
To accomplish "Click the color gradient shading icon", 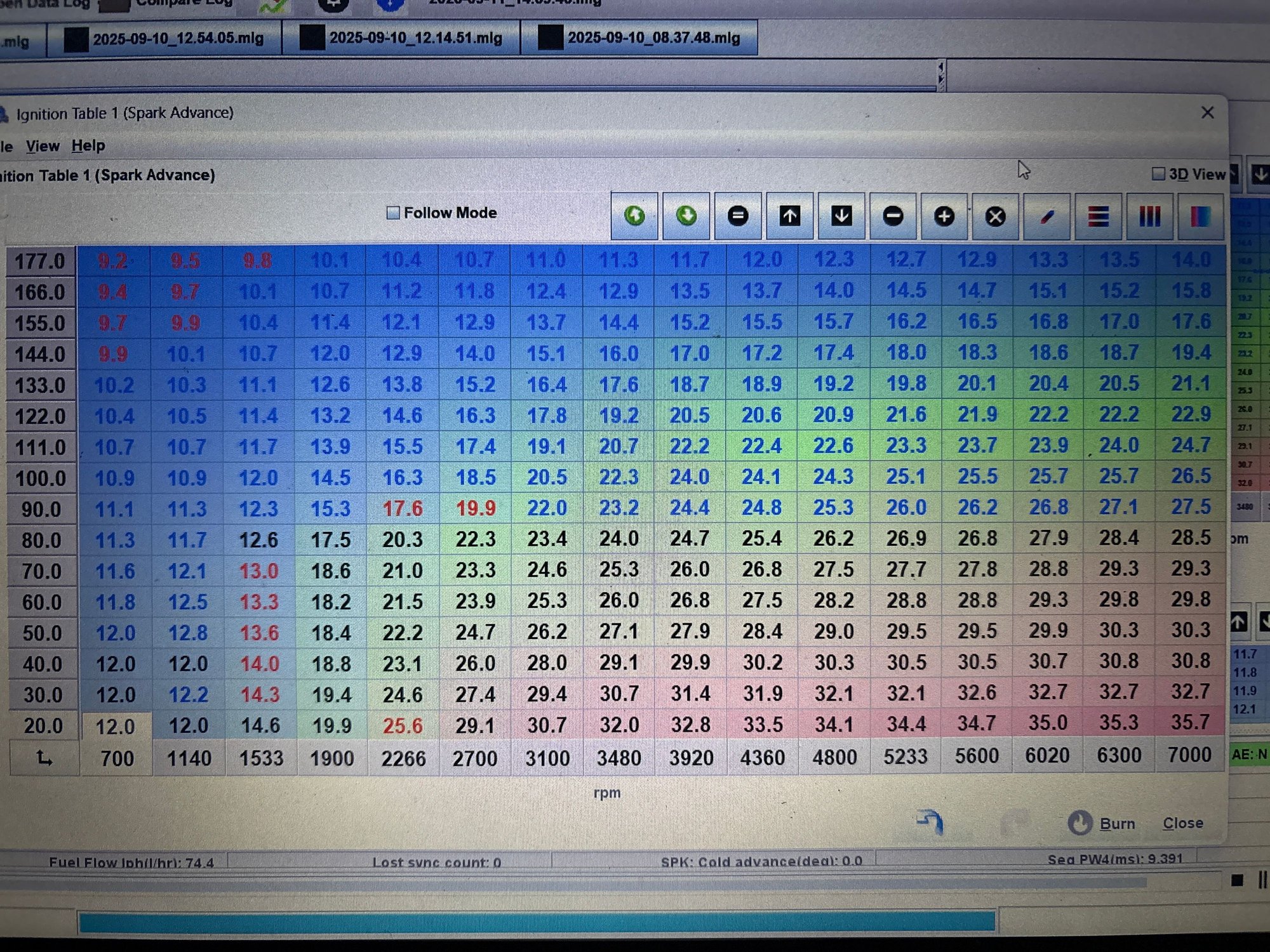I will pyautogui.click(x=1200, y=217).
